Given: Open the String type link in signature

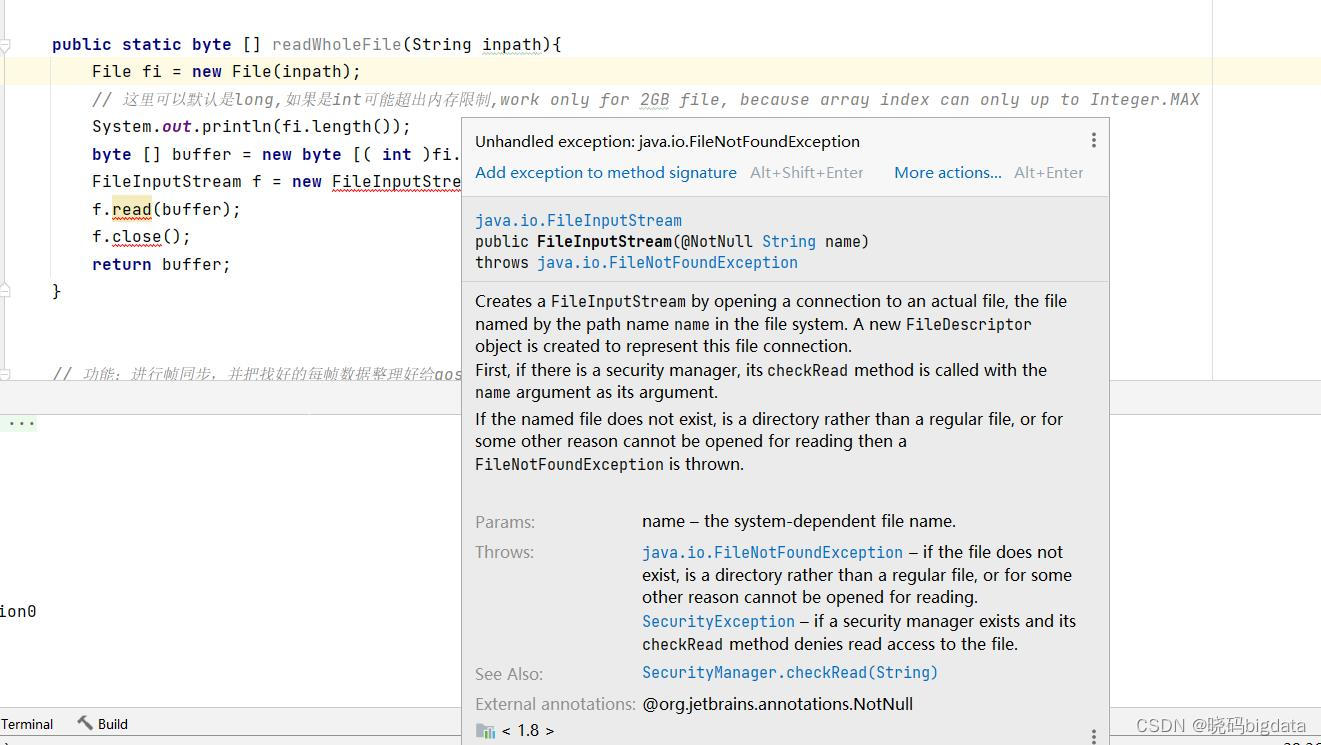Looking at the screenshot, I should coord(789,241).
